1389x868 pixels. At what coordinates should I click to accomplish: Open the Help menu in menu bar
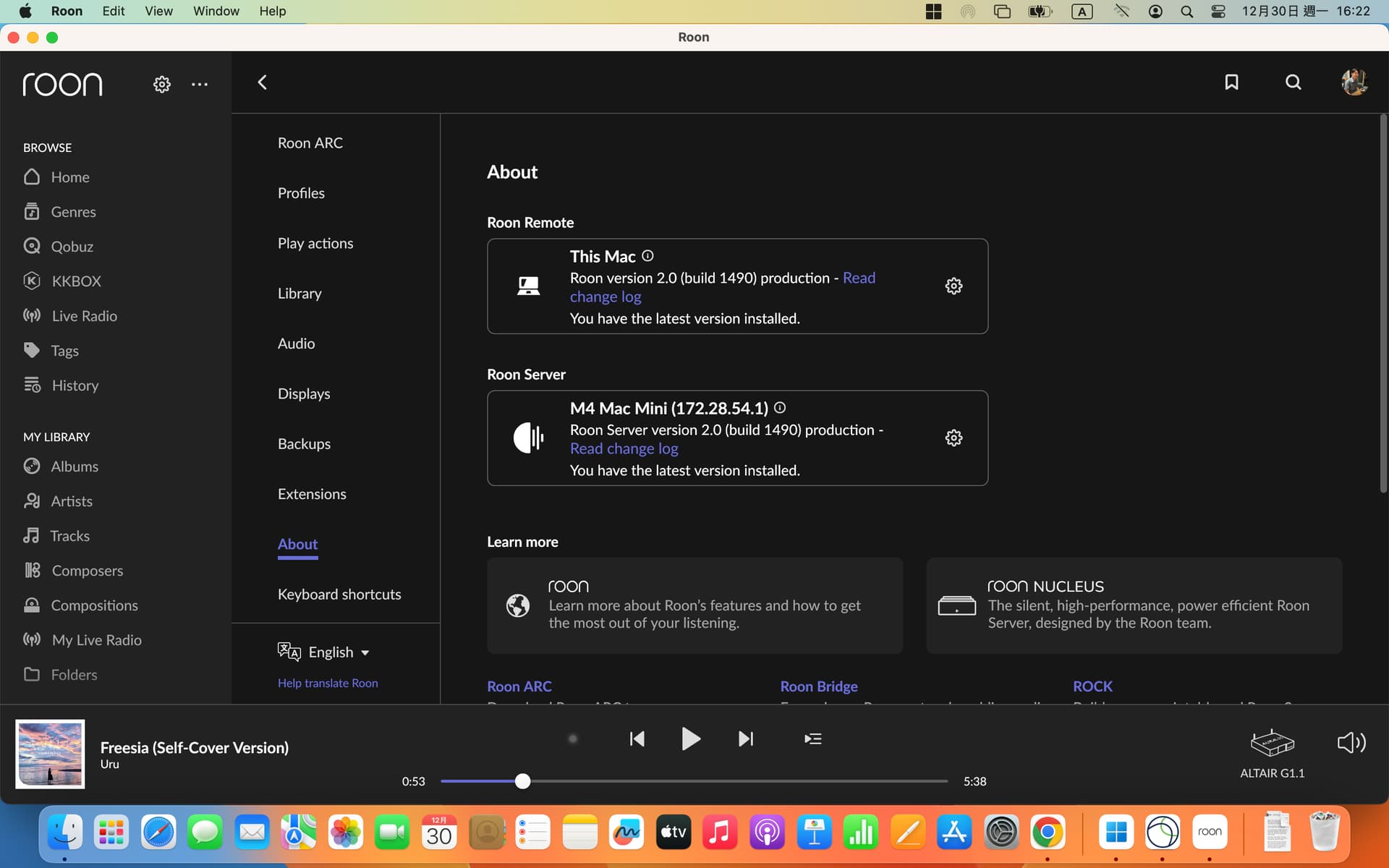coord(273,11)
